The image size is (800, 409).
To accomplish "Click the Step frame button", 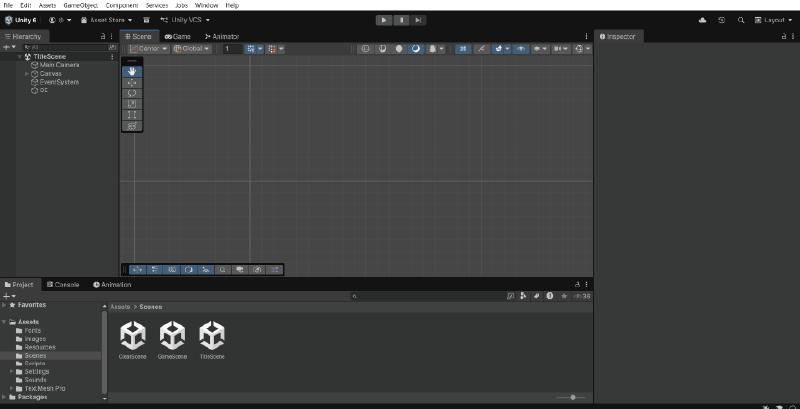I will [x=418, y=19].
